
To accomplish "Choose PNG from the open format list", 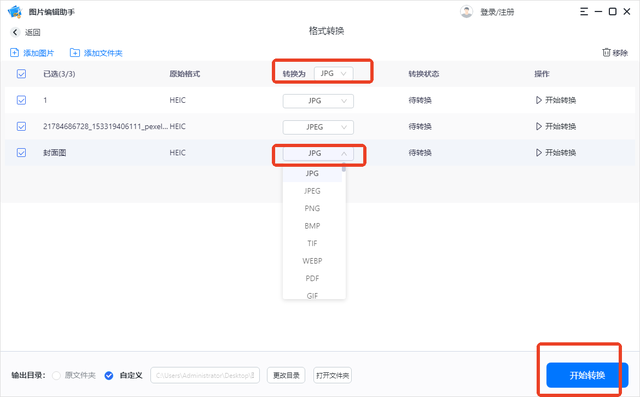I will click(312, 208).
